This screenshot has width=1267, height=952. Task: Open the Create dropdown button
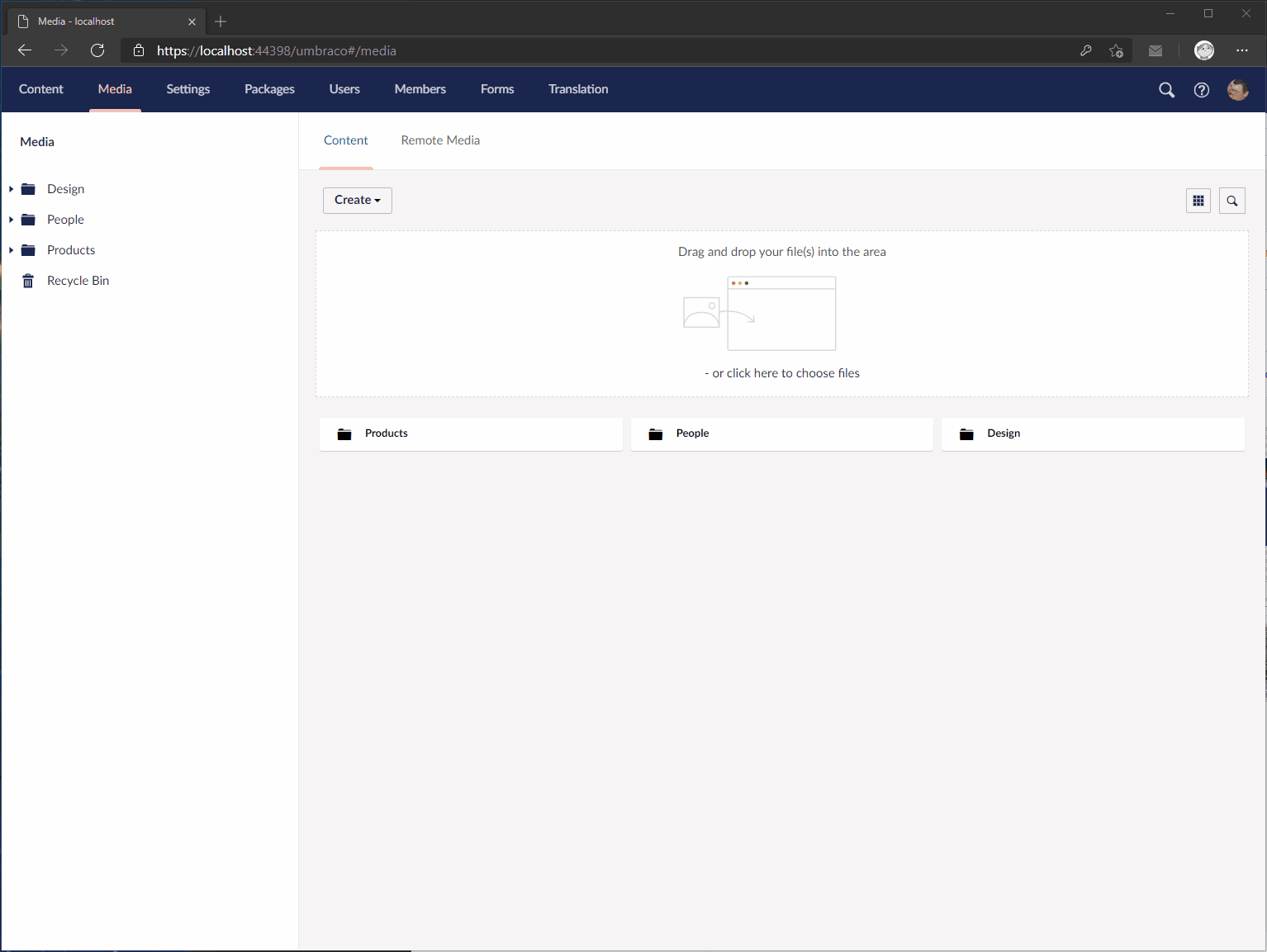tap(357, 200)
